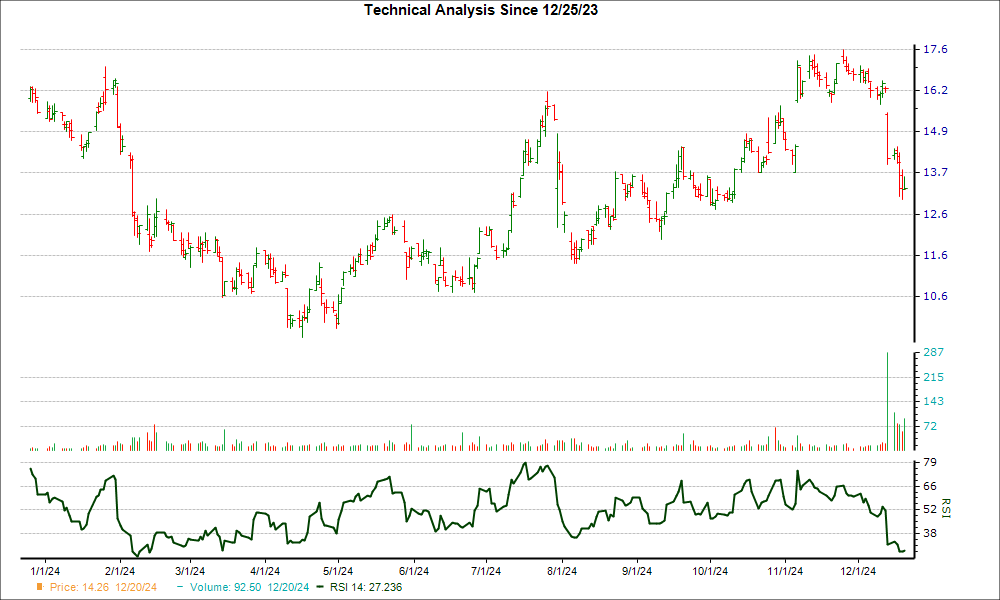Click the 12.6 price axis label
The height and width of the screenshot is (600, 1000).
tap(934, 214)
